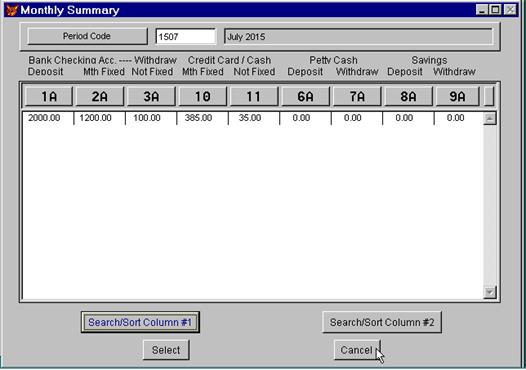Select column header 11
Screen dimensions: 526x370
254,97
